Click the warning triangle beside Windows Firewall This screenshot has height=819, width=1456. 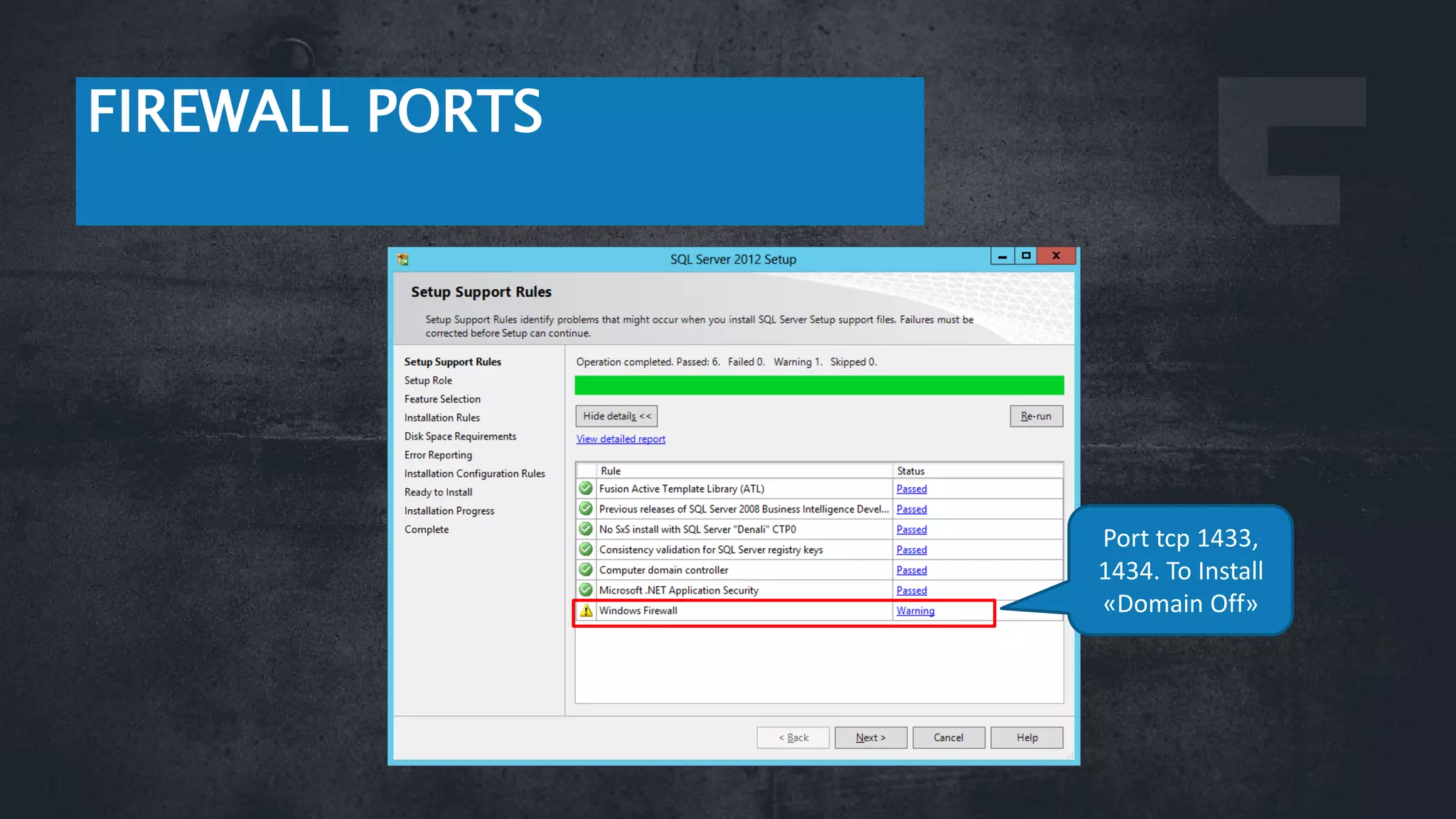tap(586, 611)
